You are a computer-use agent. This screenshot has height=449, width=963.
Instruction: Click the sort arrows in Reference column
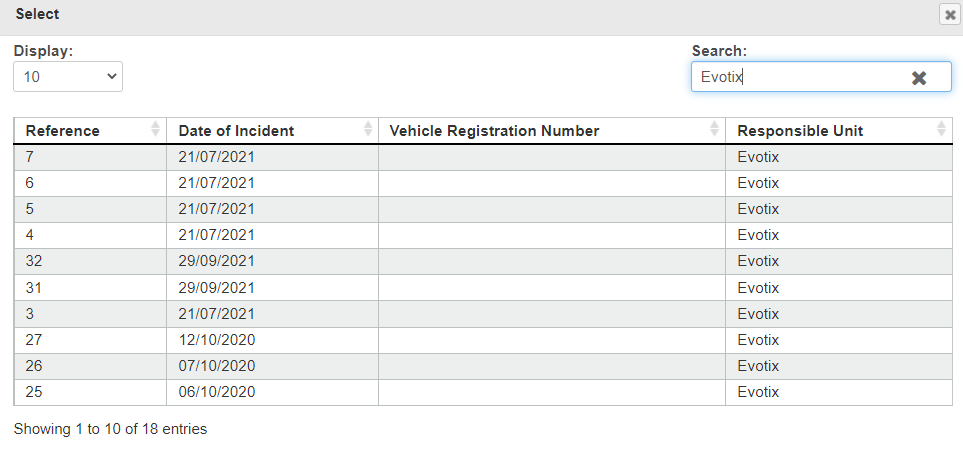155,129
